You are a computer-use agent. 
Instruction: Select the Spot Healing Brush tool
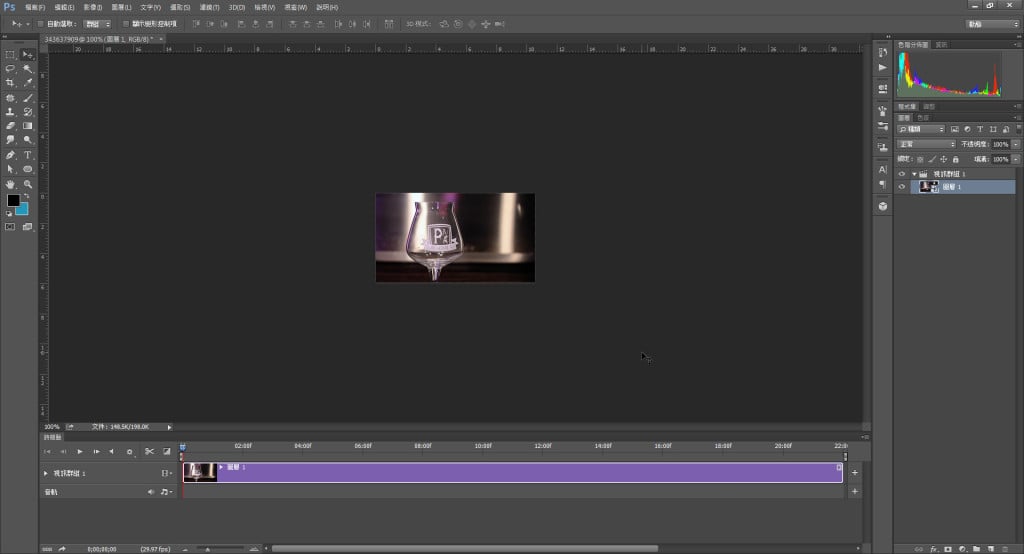[x=10, y=98]
